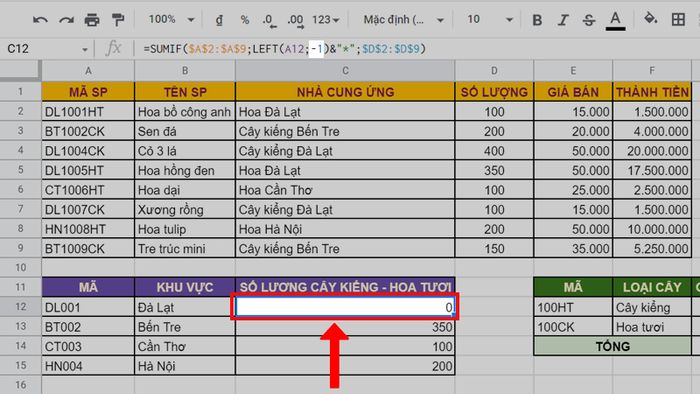Viewport: 700px width, 394px height.
Task: Apply percent format with % icon
Action: (245, 20)
